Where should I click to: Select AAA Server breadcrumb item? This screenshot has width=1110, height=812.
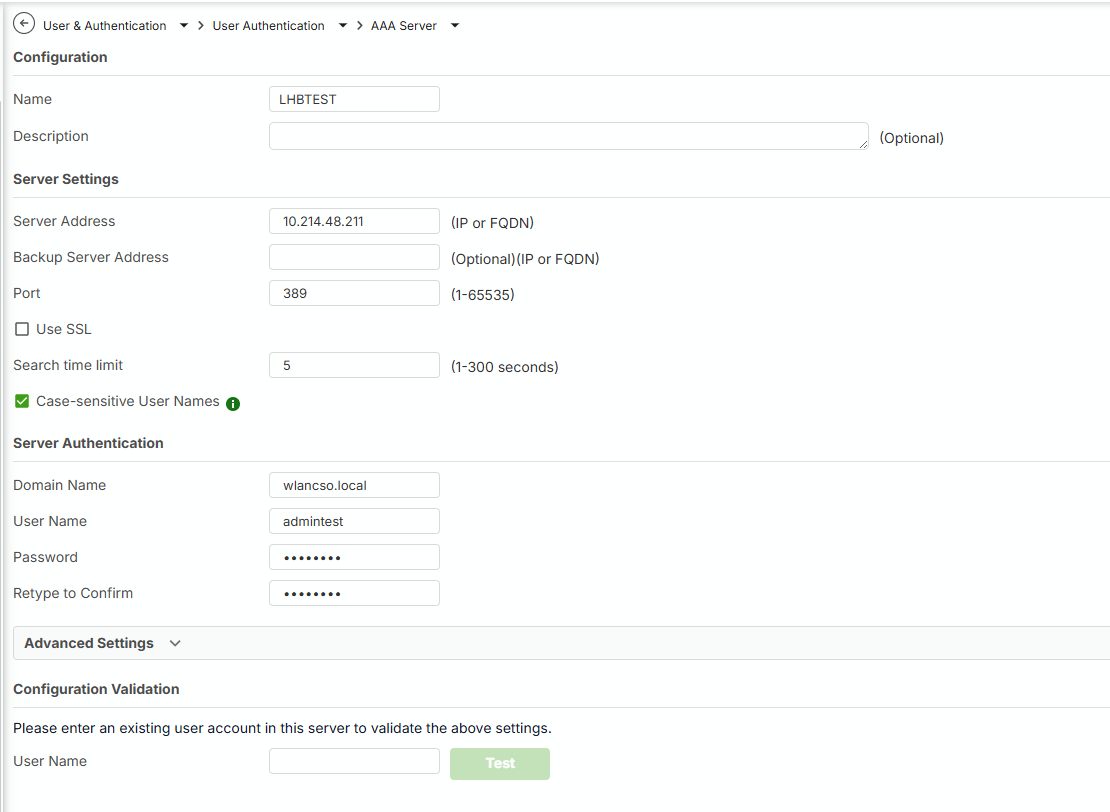(404, 25)
